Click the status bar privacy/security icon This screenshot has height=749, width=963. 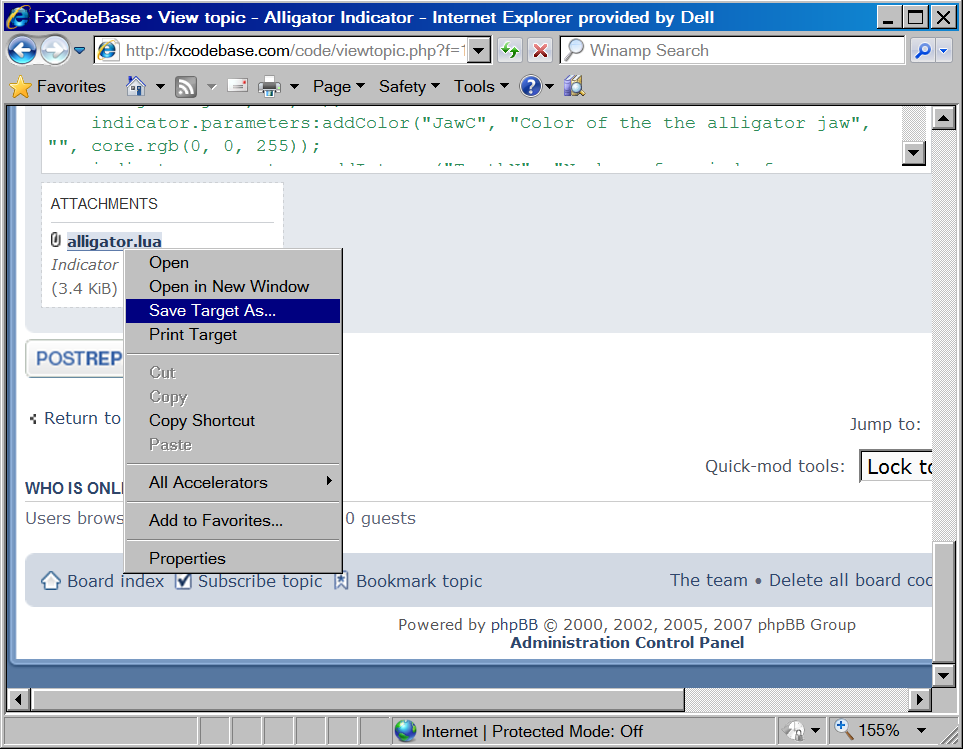[x=795, y=731]
